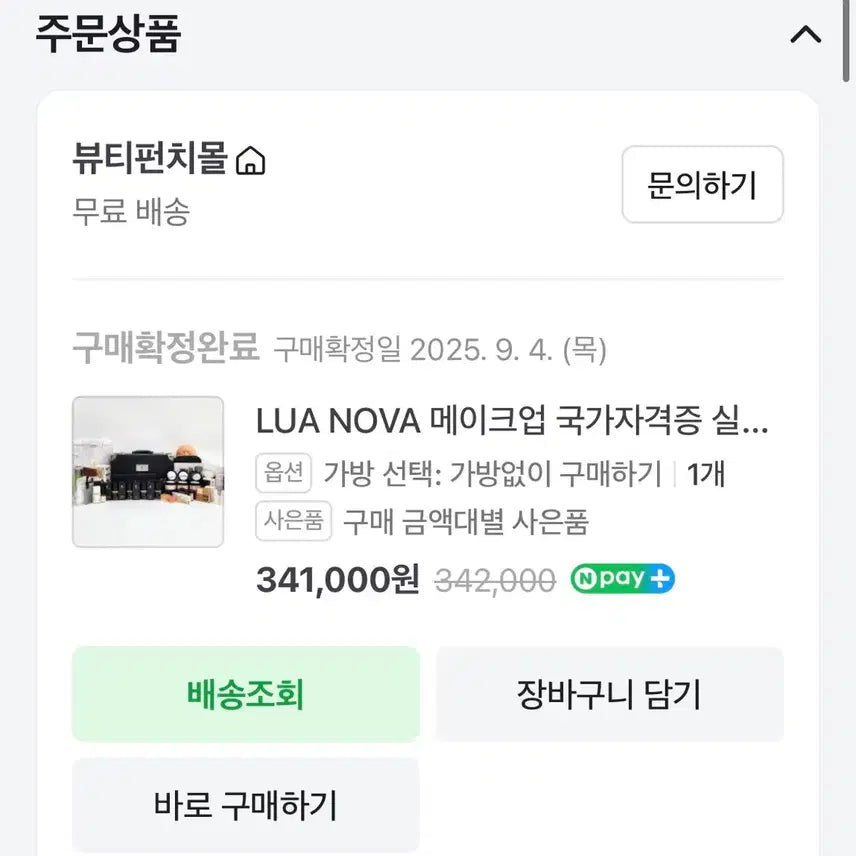Select the 구매확정완료 status text
Image resolution: width=856 pixels, height=856 pixels.
(165, 349)
